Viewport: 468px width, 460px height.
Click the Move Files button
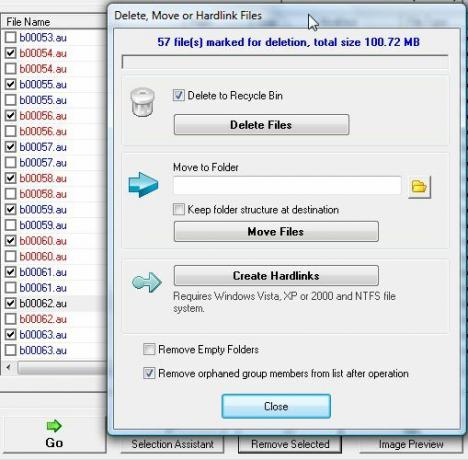(276, 231)
